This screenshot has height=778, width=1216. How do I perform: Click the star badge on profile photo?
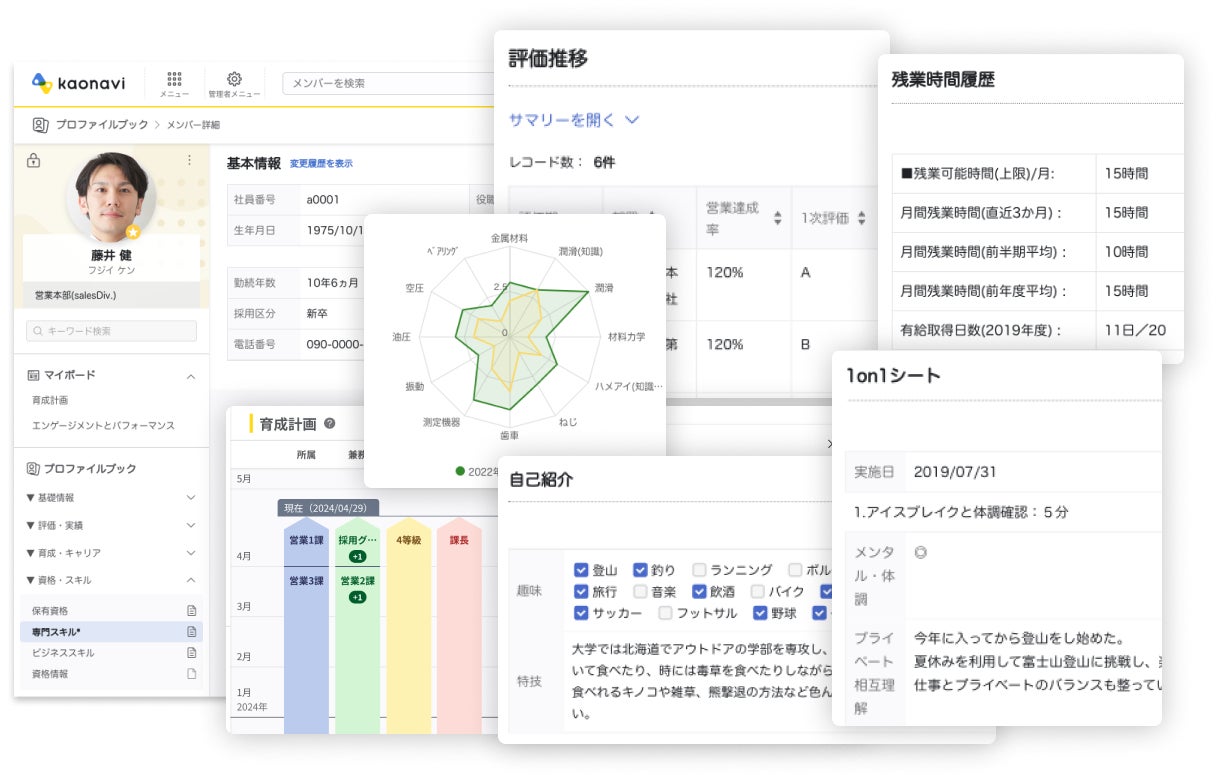132,232
